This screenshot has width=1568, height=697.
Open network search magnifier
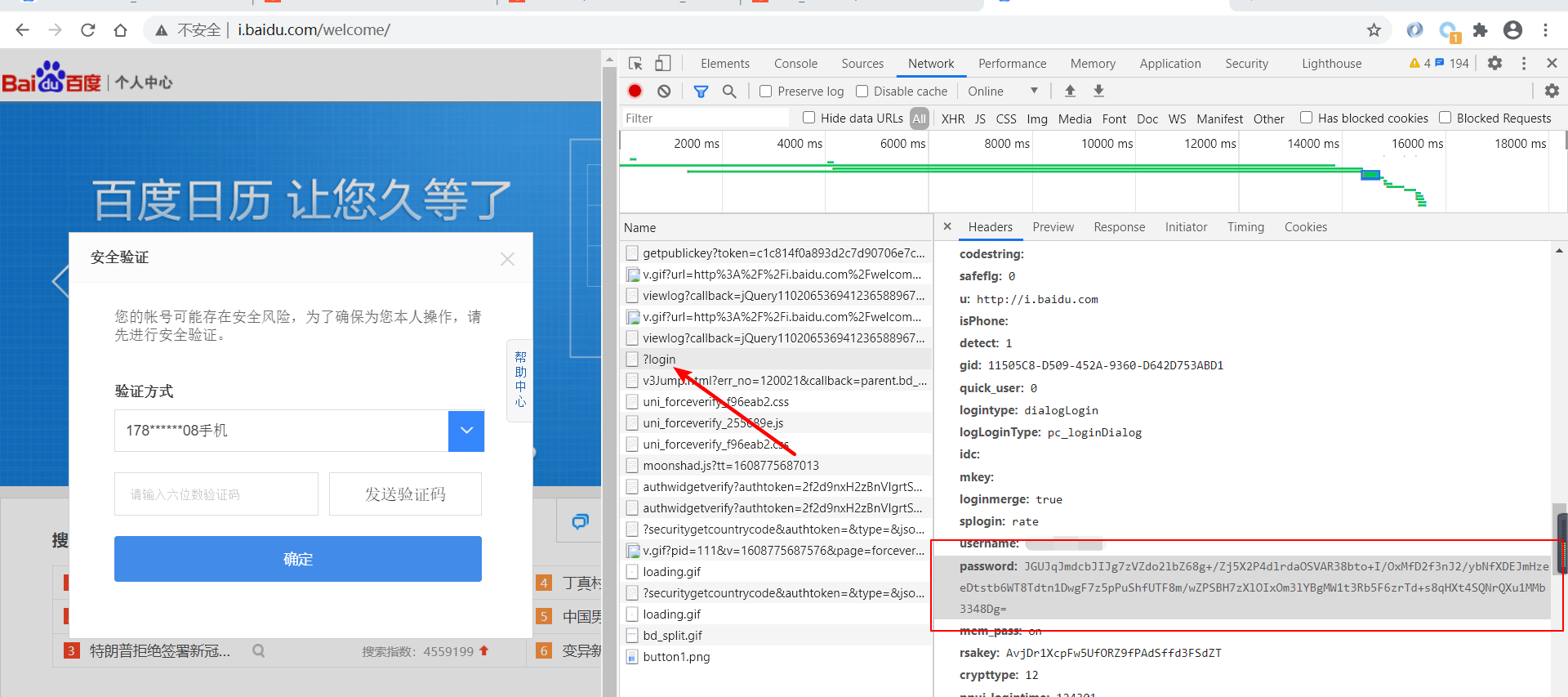click(729, 91)
